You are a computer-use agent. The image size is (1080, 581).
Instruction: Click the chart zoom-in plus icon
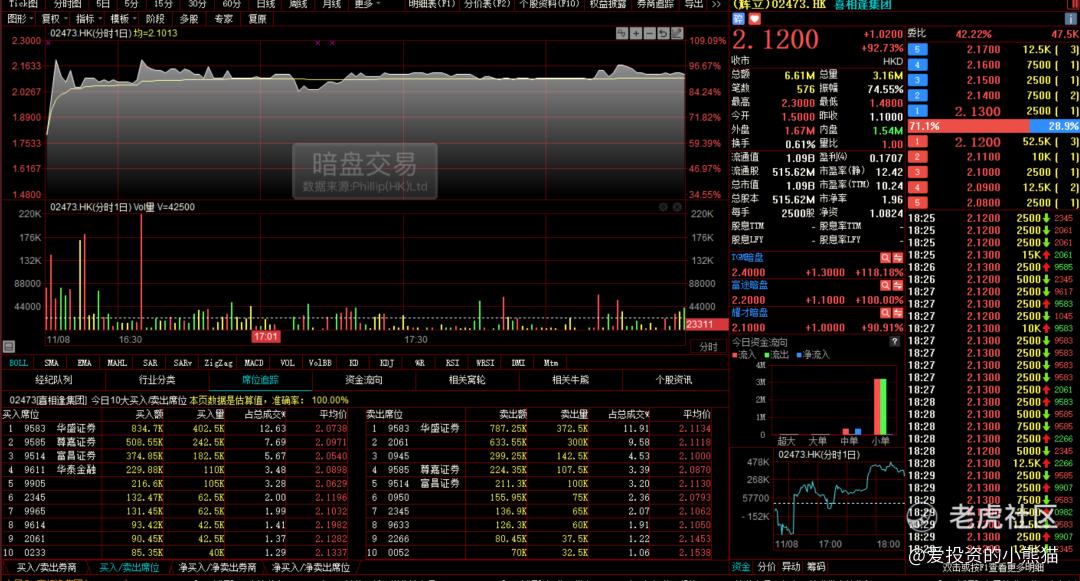click(x=636, y=33)
